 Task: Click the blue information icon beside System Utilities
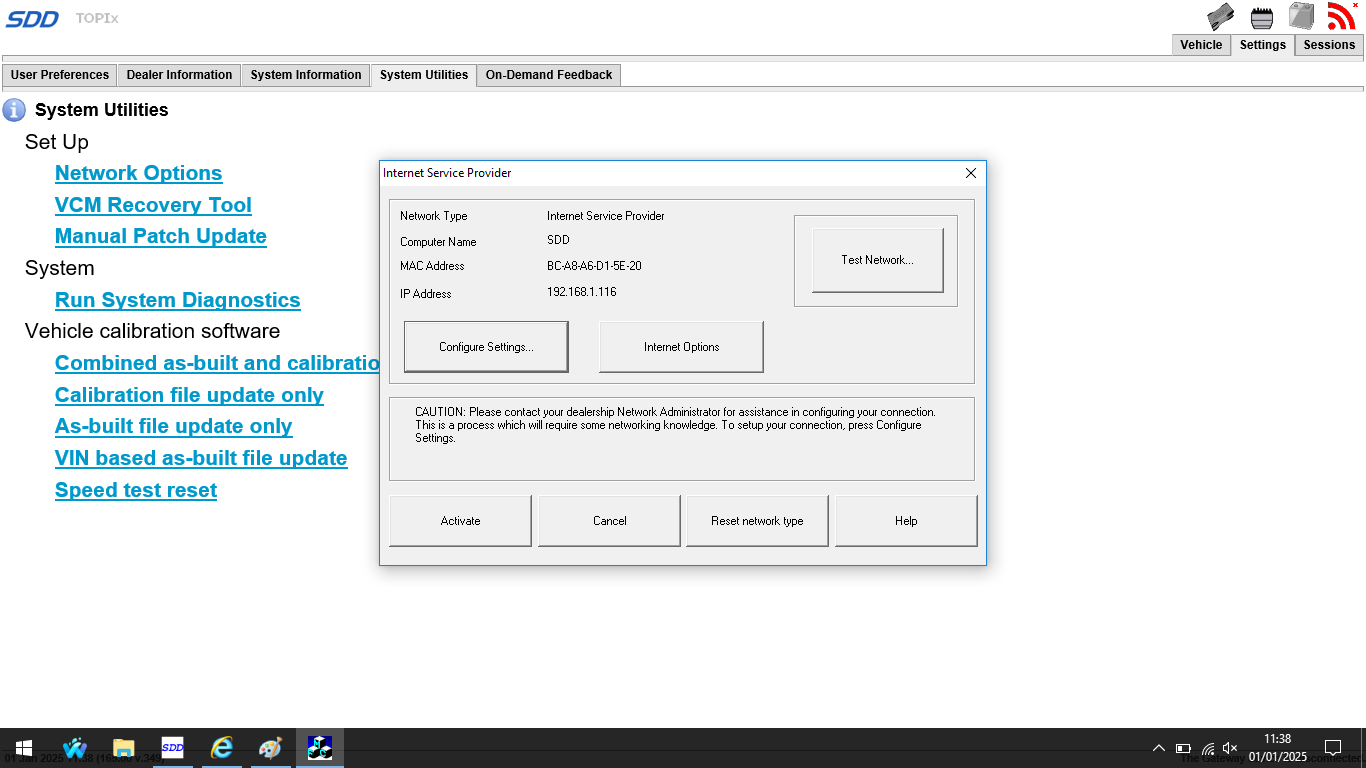tap(14, 109)
